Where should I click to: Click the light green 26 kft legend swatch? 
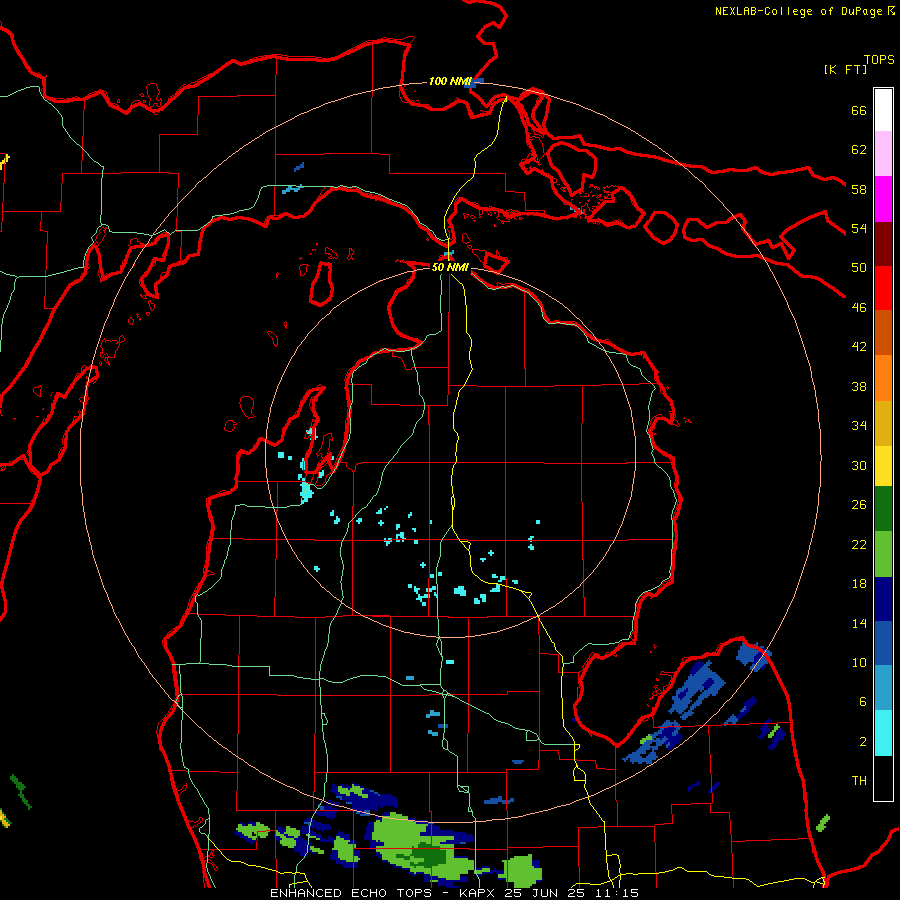click(883, 554)
